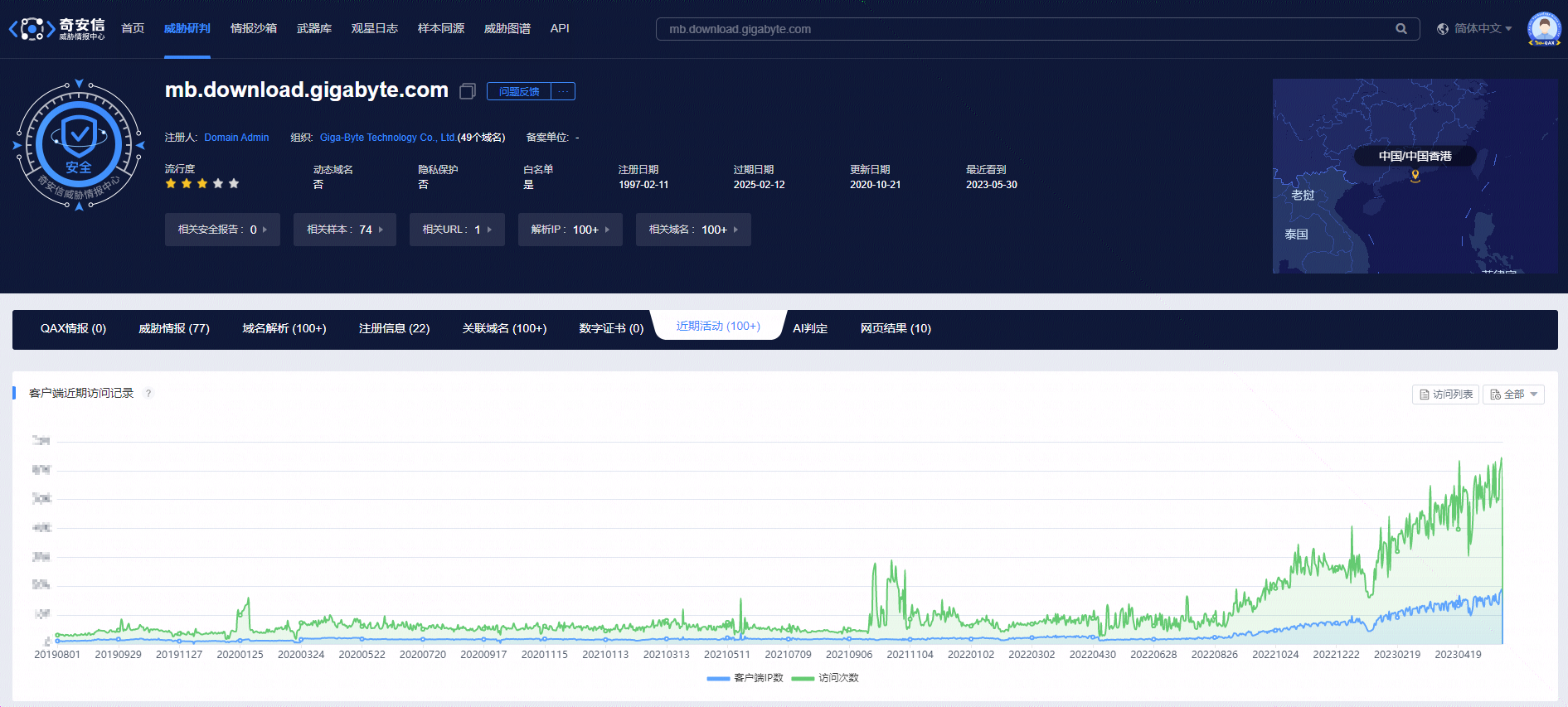Click the 49个域名 count

point(482,138)
